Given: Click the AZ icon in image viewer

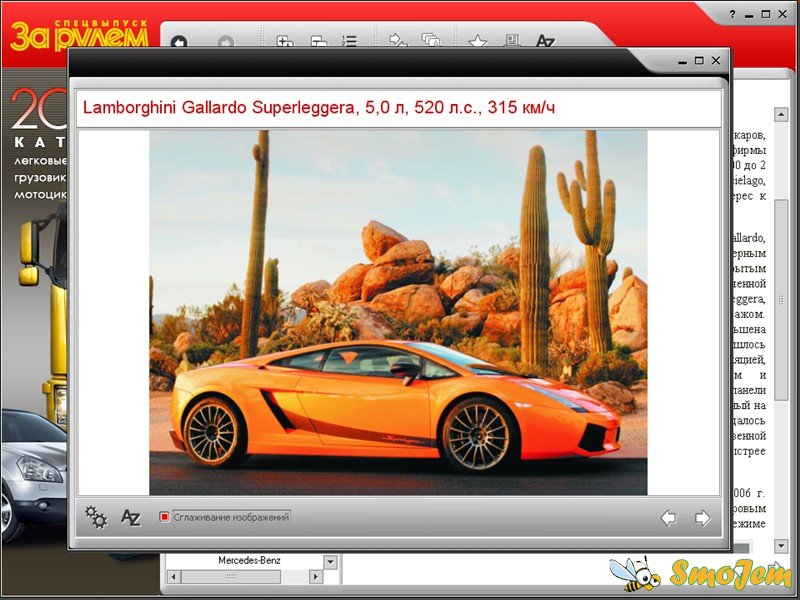Looking at the screenshot, I should 131,517.
